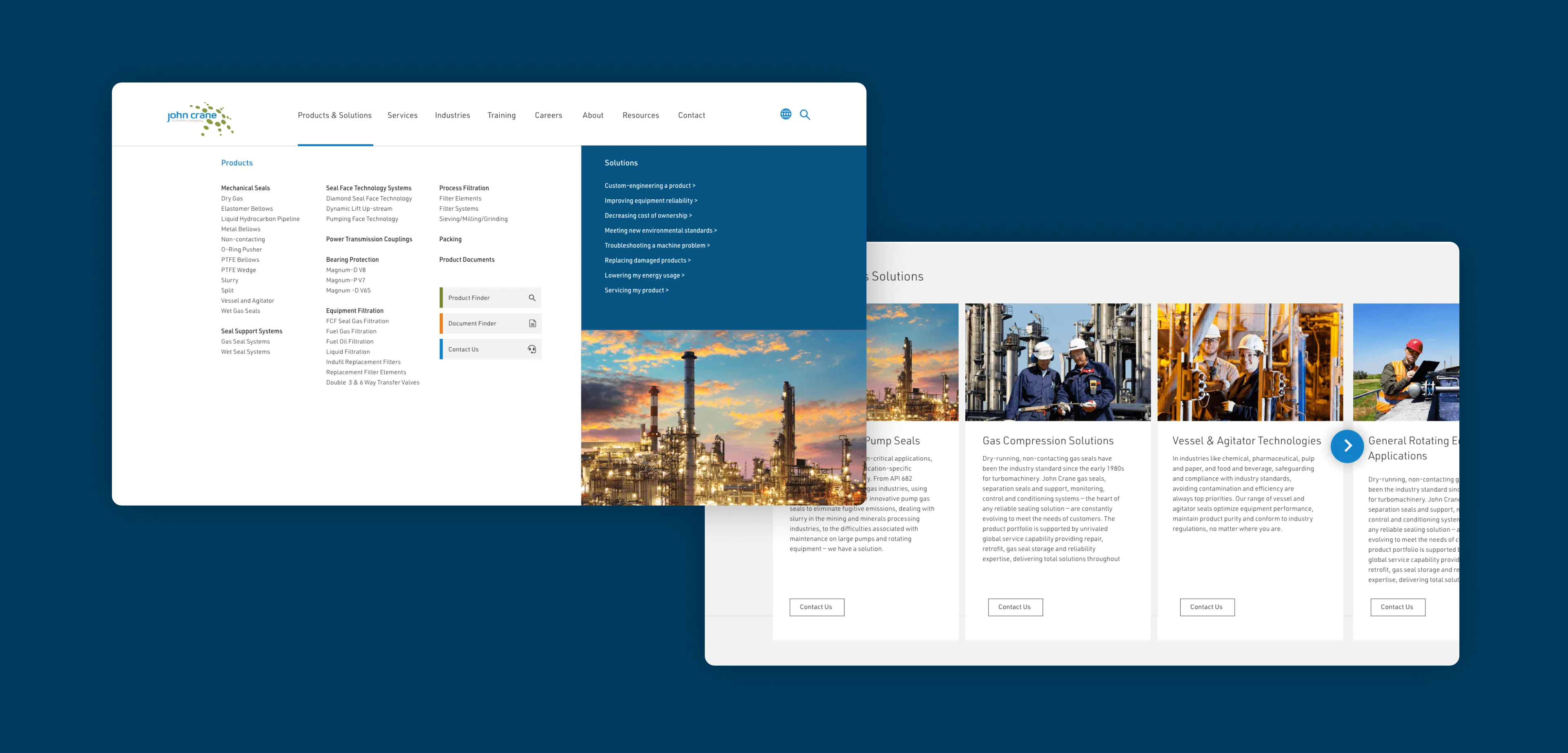
Task: Expand Troubleshooting a machine problem link
Action: click(657, 245)
